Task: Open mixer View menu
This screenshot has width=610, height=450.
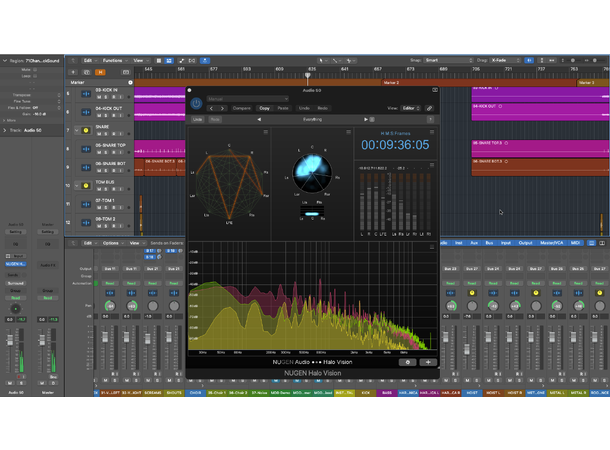Action: pyautogui.click(x=136, y=243)
